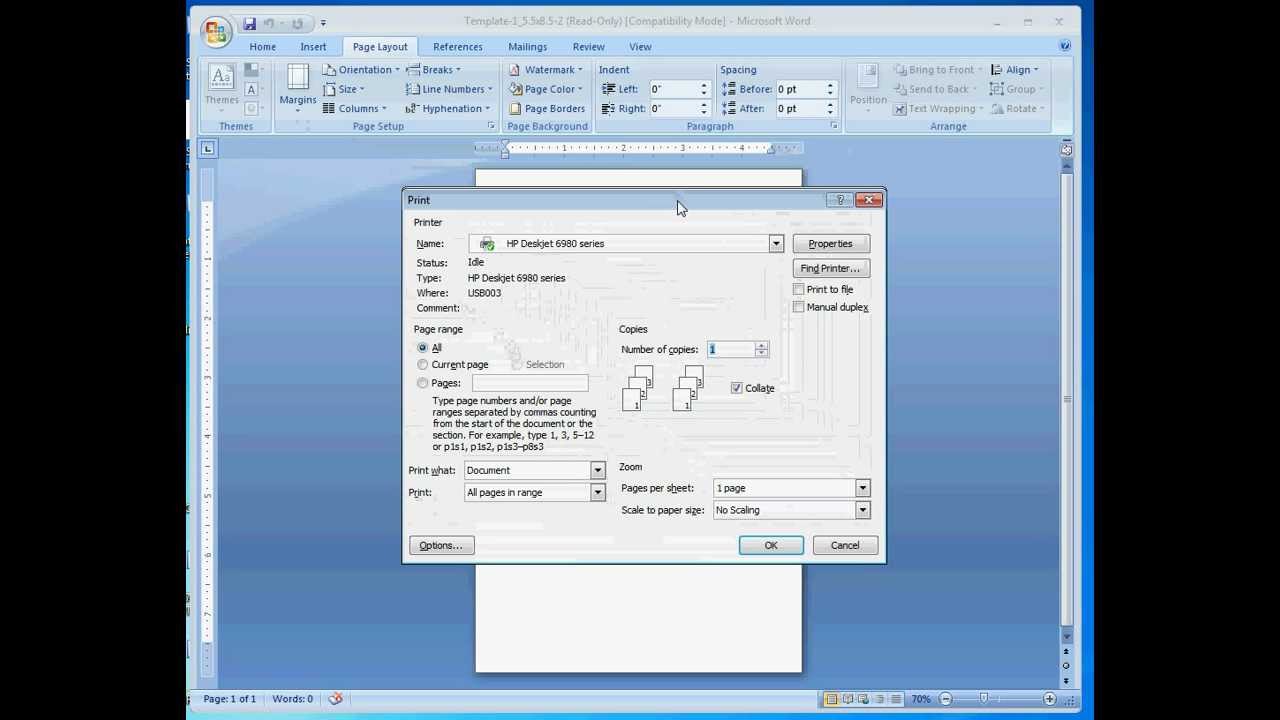Open the Office button menu
Image resolution: width=1280 pixels, height=720 pixels.
[x=215, y=30]
